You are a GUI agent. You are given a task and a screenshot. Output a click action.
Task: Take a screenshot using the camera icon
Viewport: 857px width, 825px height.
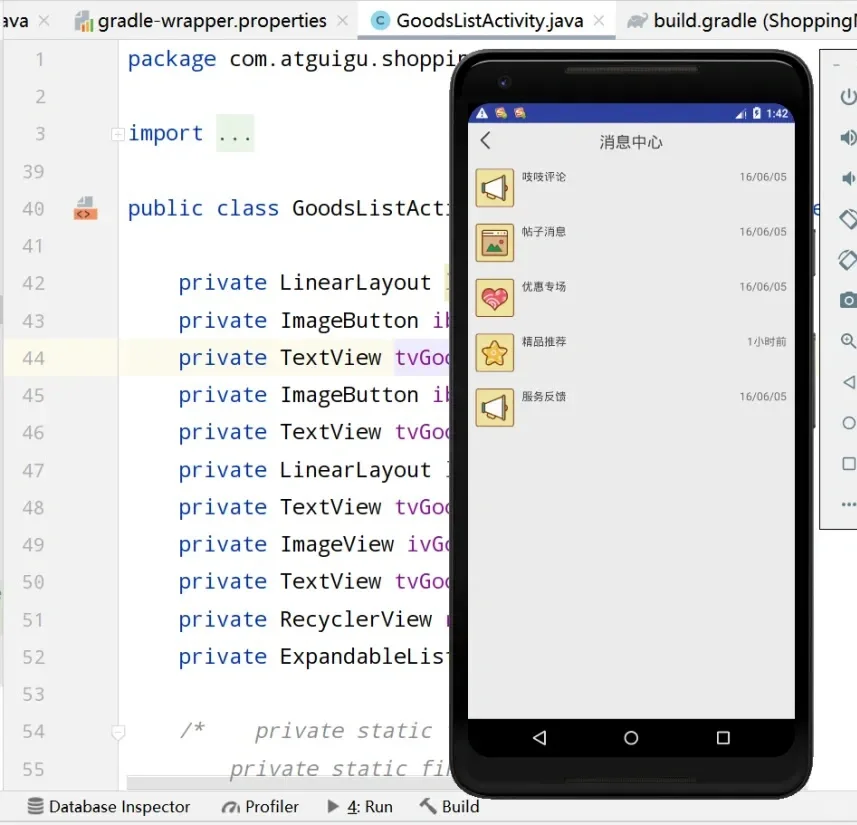(848, 298)
